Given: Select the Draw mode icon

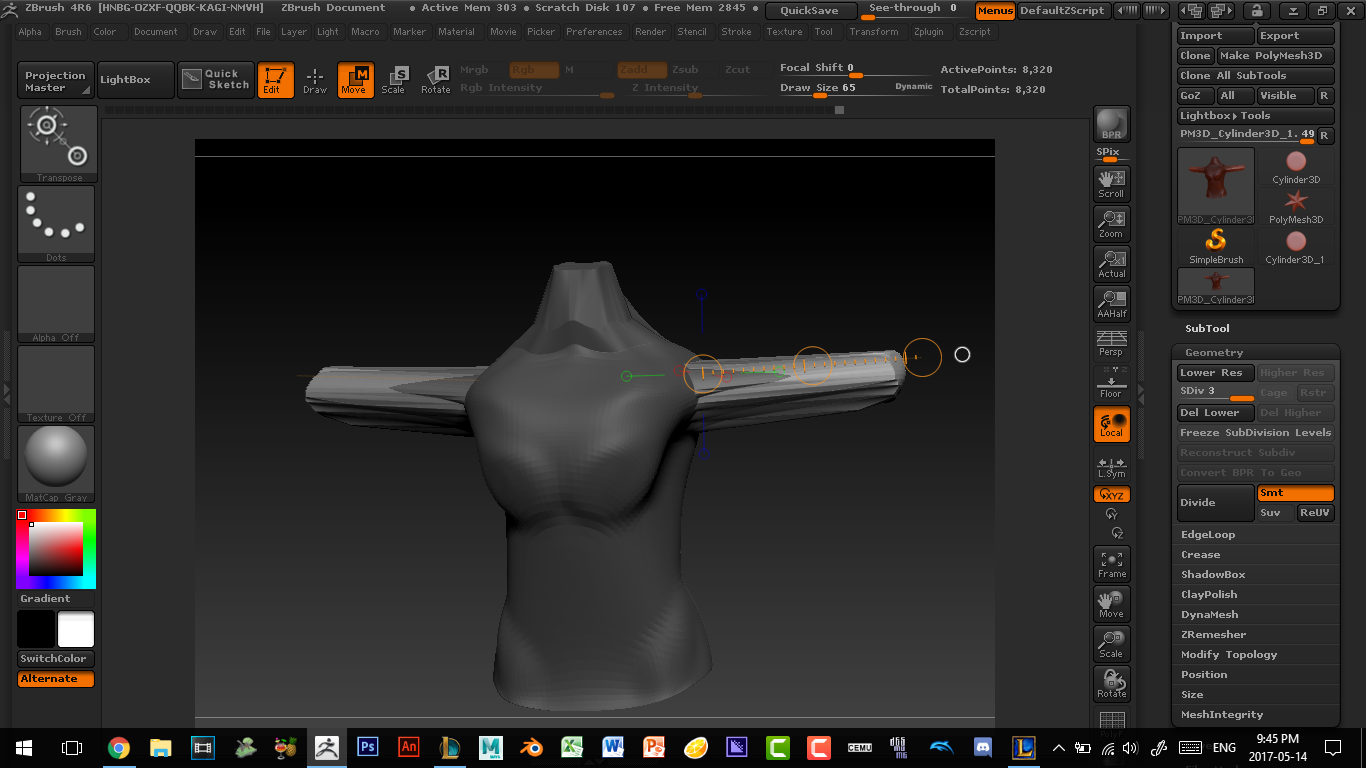Looking at the screenshot, I should [315, 80].
